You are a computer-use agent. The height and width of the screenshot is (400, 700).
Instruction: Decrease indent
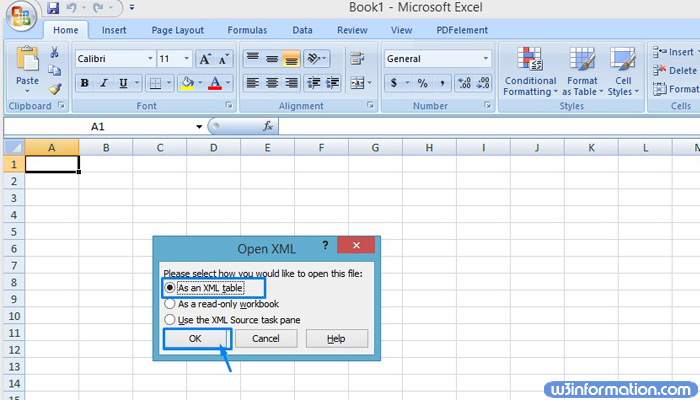pyautogui.click(x=313, y=83)
